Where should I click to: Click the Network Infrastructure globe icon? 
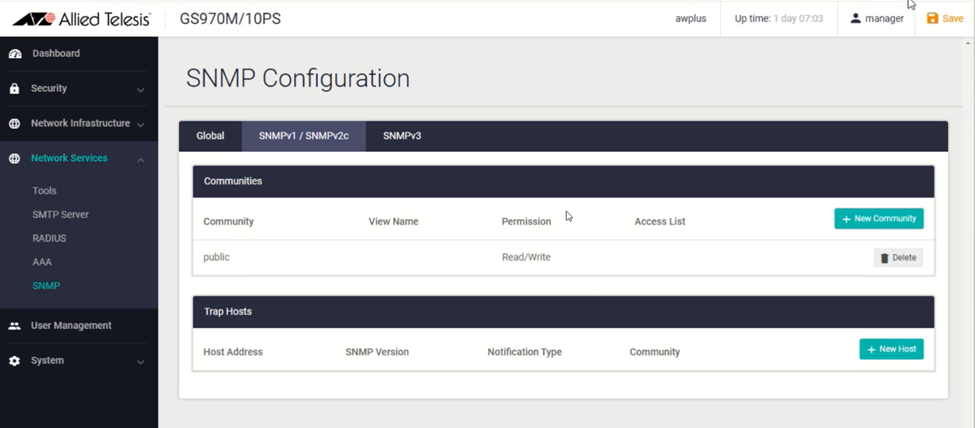tap(15, 124)
